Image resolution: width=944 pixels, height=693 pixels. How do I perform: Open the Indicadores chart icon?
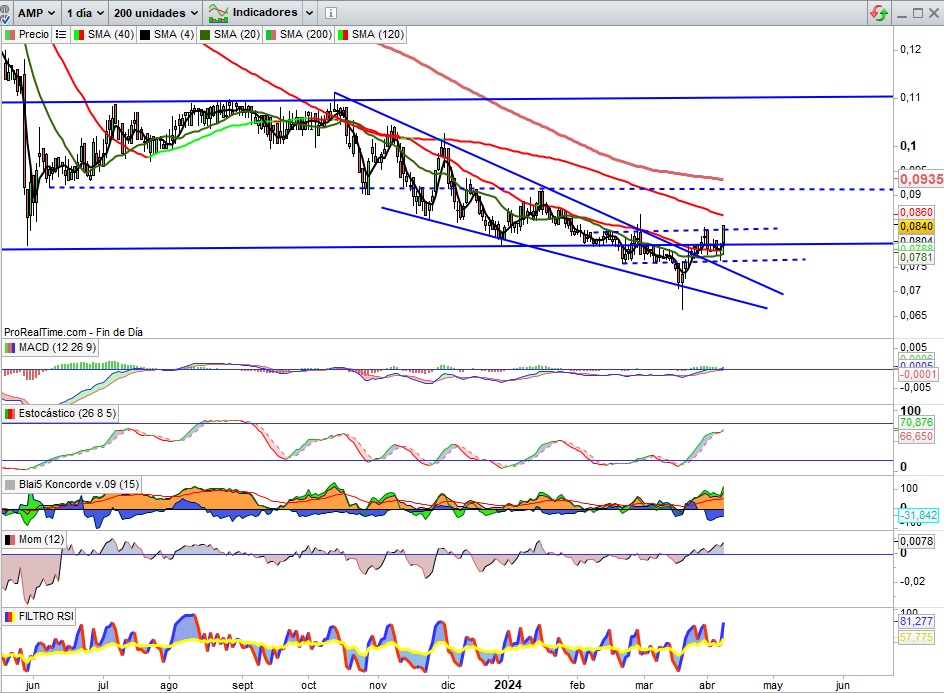point(217,13)
